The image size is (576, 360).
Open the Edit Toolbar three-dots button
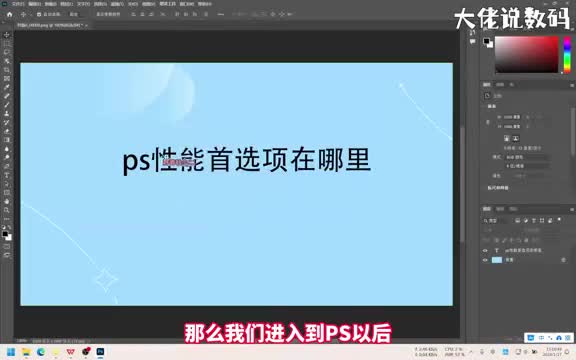pyautogui.click(x=7, y=219)
